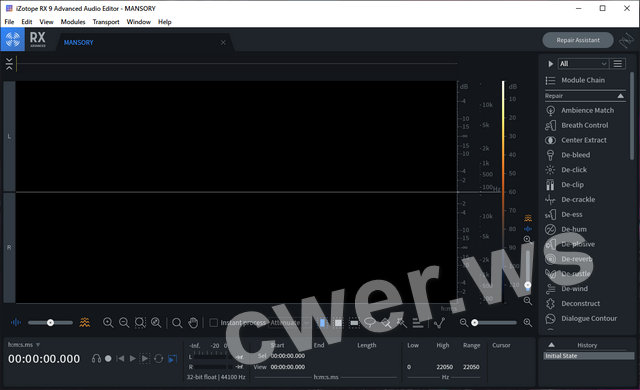The image size is (640, 390).
Task: Choose the time-frequency selection tool
Action: 338,323
